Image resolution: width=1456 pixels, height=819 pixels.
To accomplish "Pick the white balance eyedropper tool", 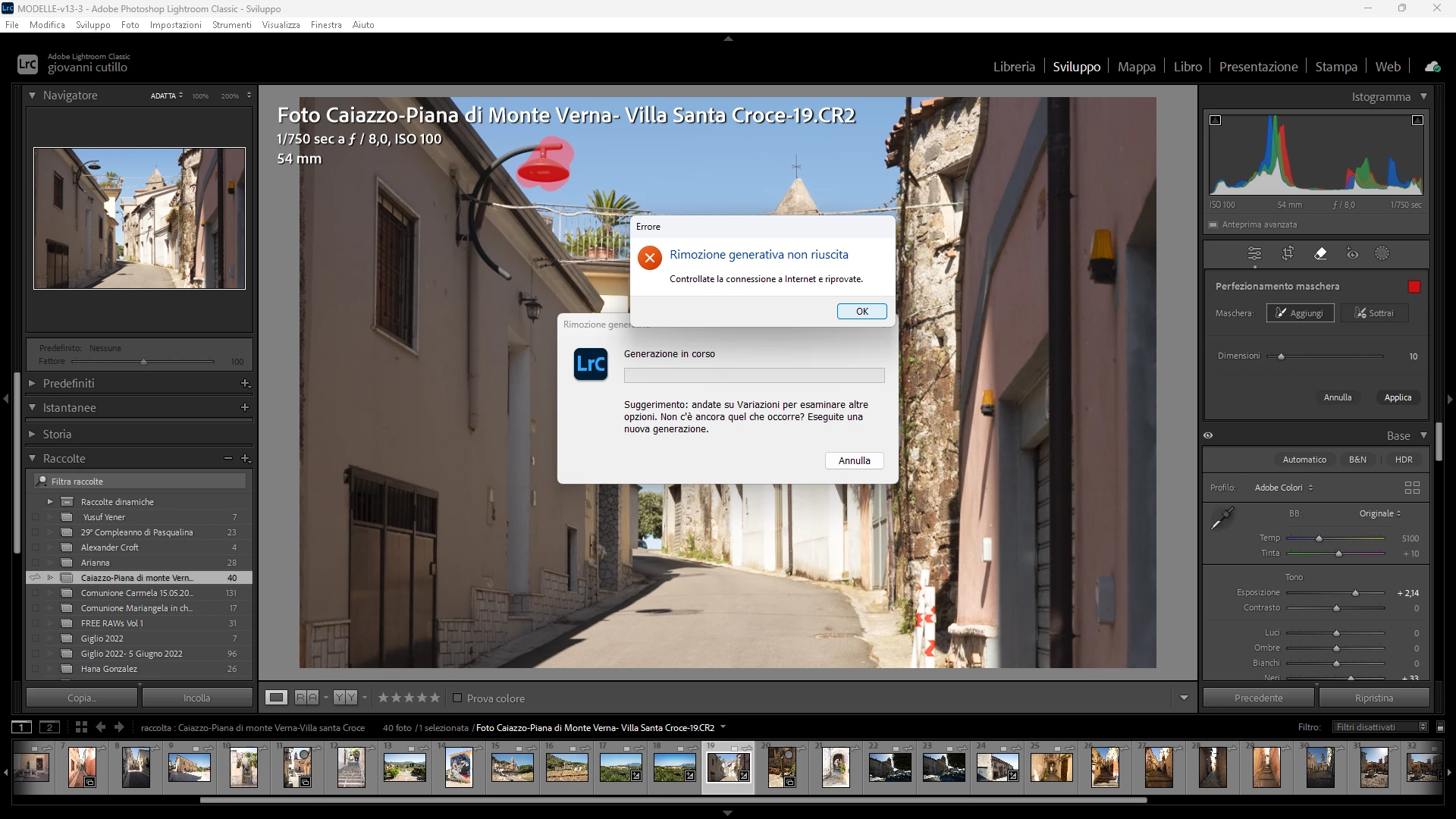I will [x=1222, y=519].
